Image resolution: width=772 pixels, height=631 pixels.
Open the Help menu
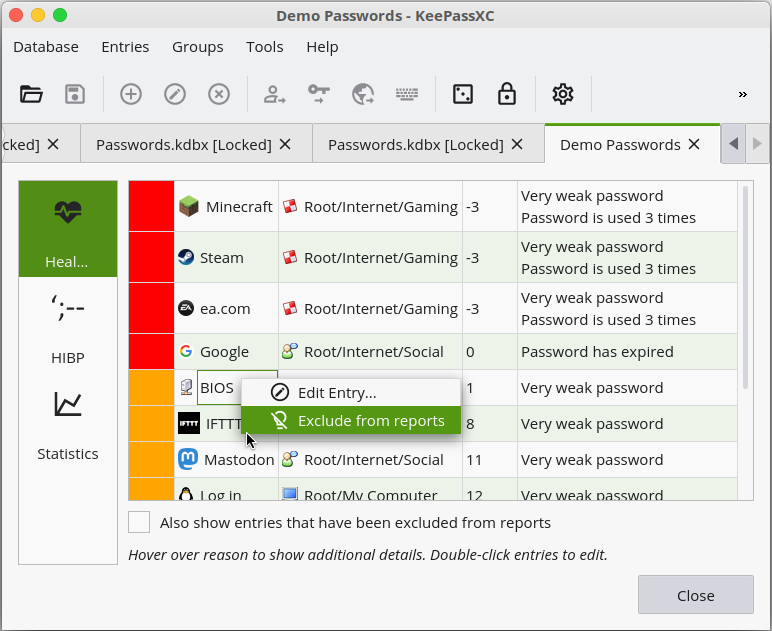point(322,47)
